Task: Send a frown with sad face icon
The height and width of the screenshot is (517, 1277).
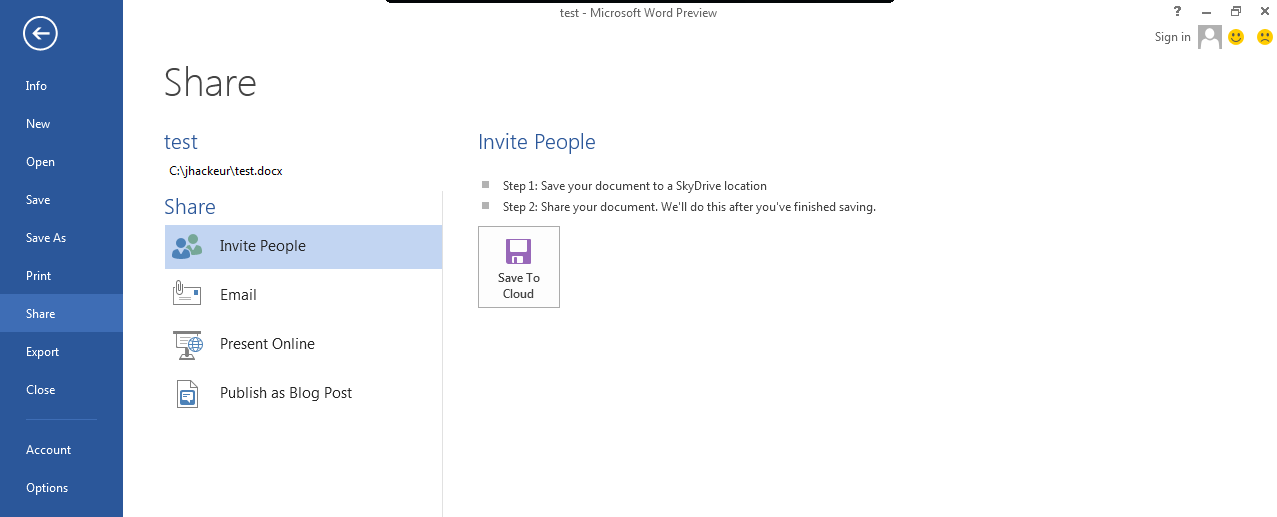Action: click(x=1264, y=37)
